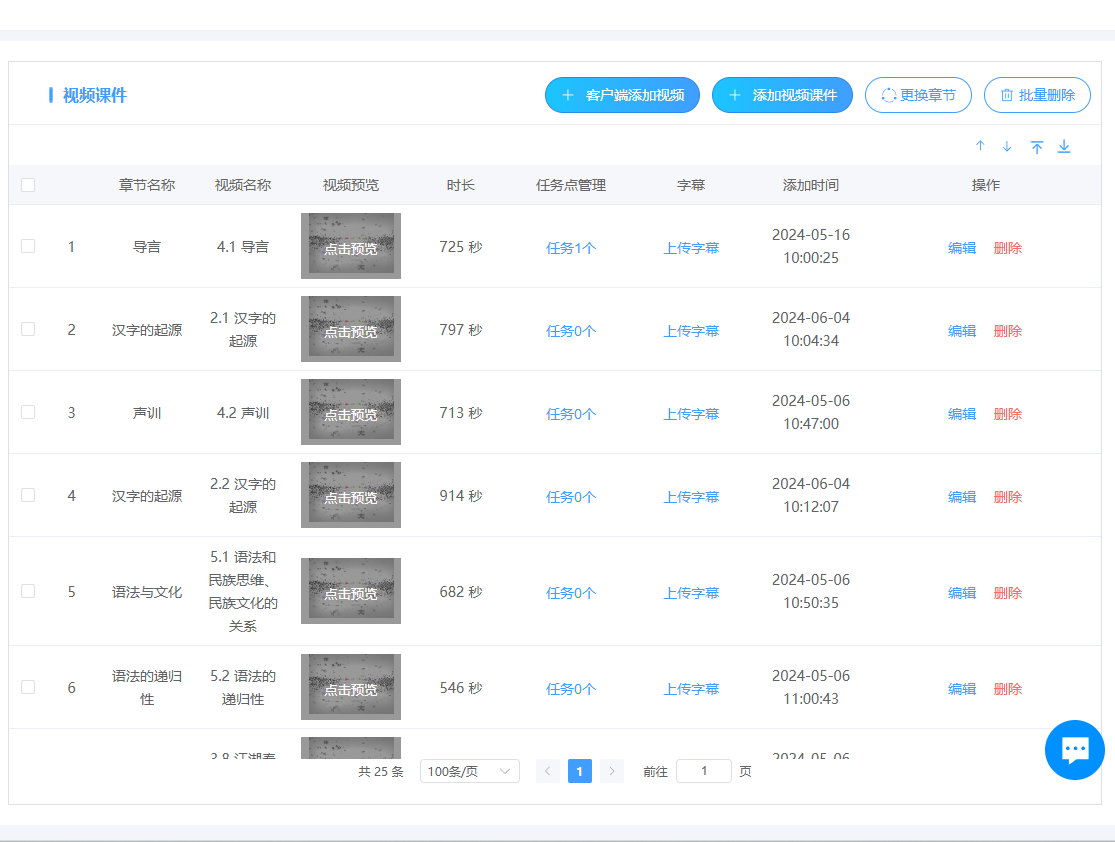This screenshot has height=842, width=1115.
Task: Click 添加视频课件 button
Action: pyautogui.click(x=782, y=95)
